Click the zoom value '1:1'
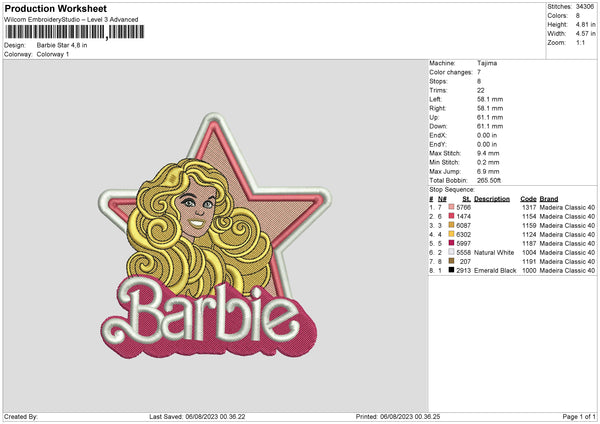The height and width of the screenshot is (424, 600). (x=580, y=43)
